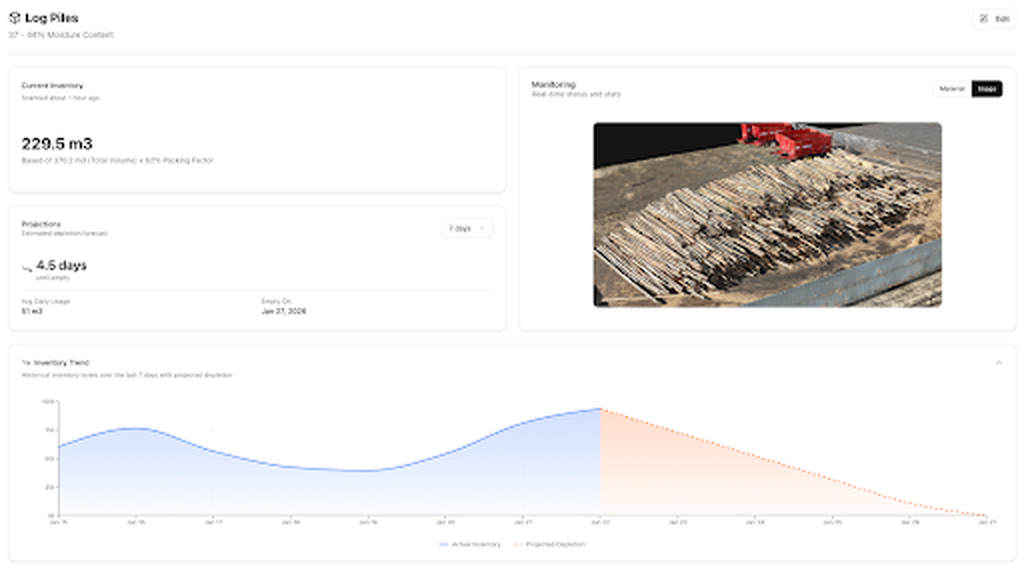Open the 7 days projection dropdown

pos(467,229)
